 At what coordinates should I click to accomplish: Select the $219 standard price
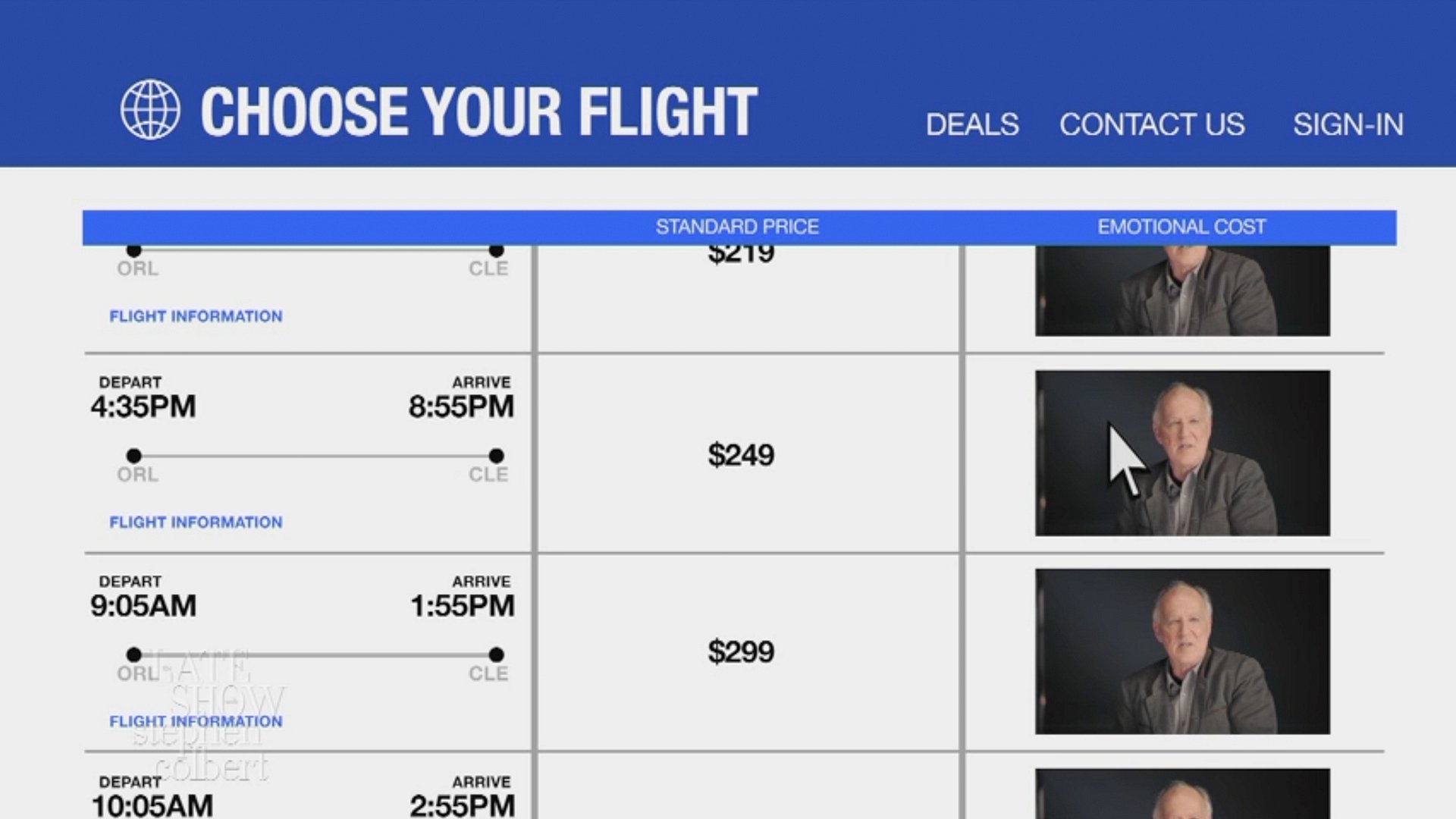coord(741,255)
